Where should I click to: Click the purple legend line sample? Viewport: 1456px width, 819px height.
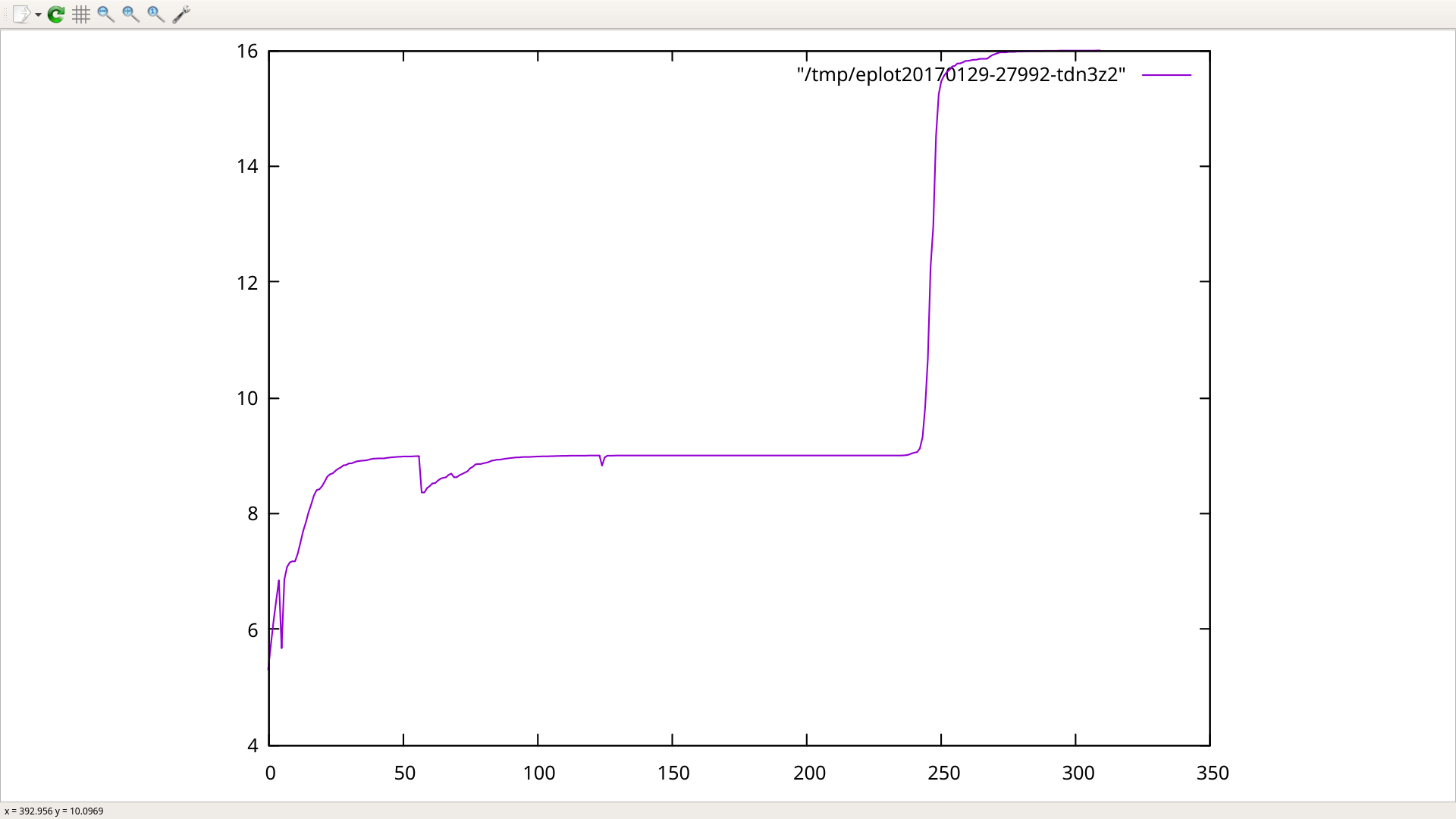click(1166, 75)
